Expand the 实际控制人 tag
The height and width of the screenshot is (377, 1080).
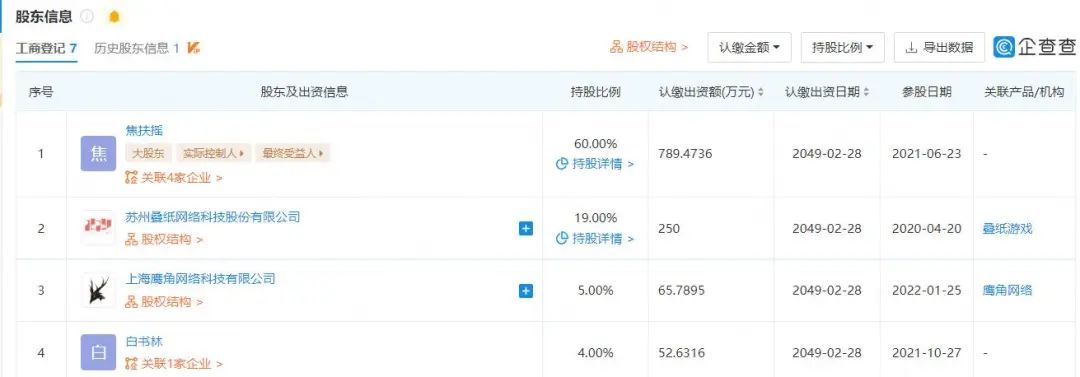(x=214, y=154)
